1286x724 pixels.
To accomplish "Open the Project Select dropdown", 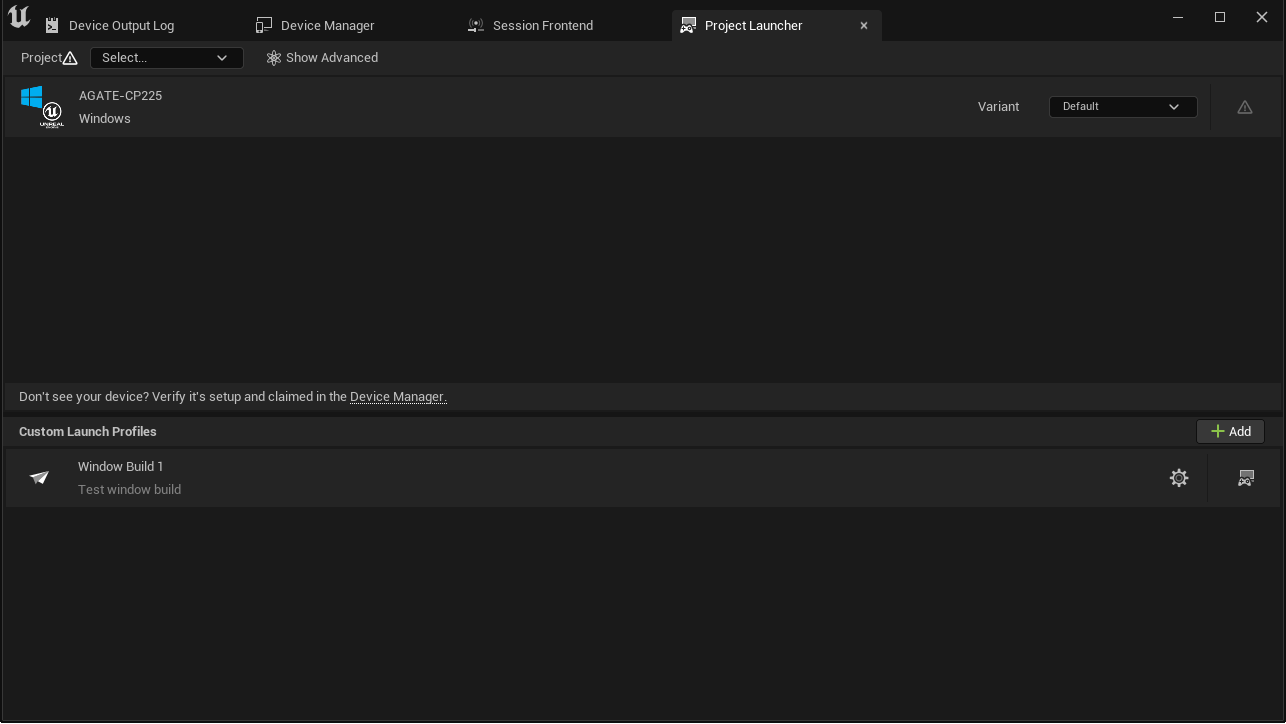I will [166, 58].
